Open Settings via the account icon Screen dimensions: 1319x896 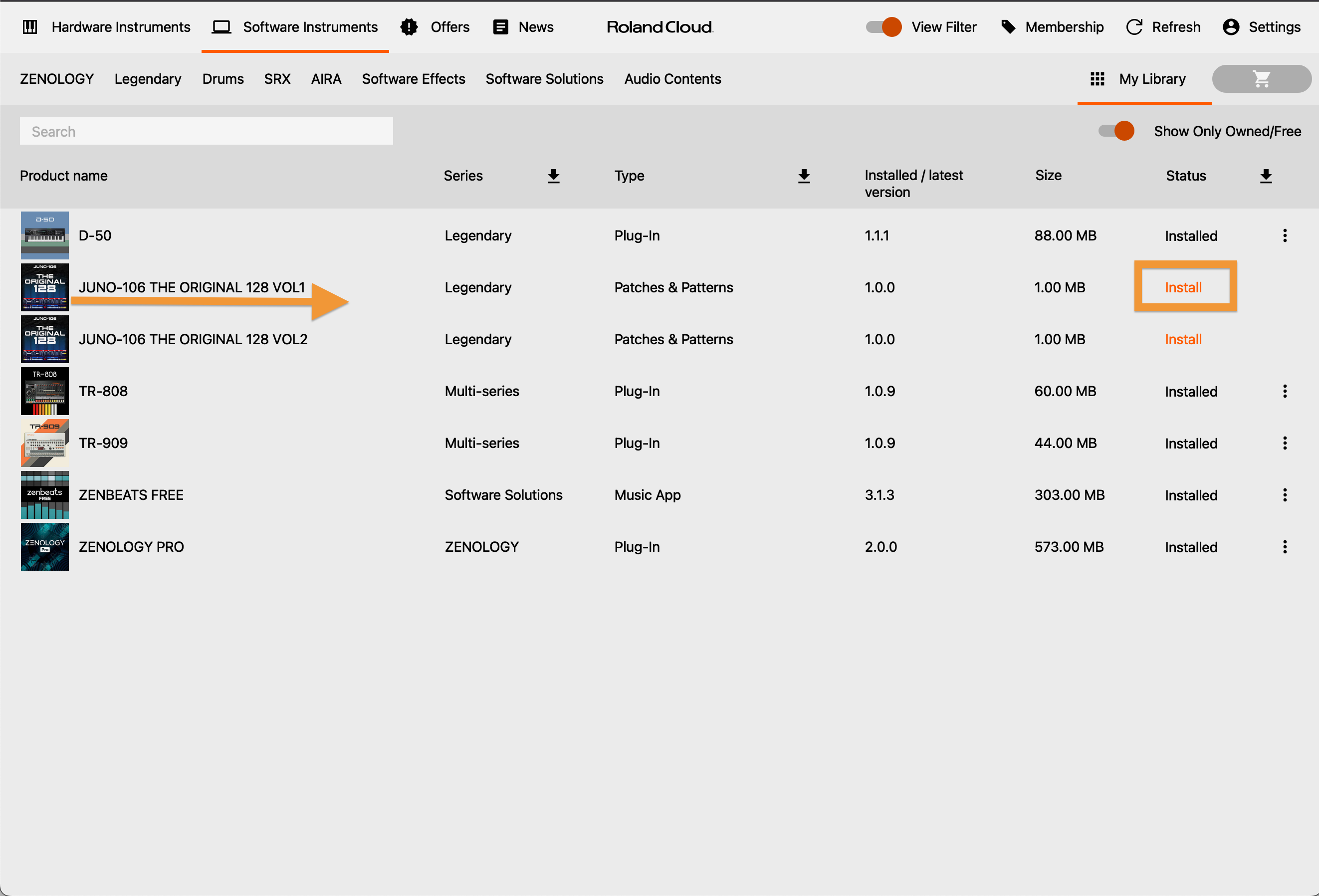[x=1231, y=26]
